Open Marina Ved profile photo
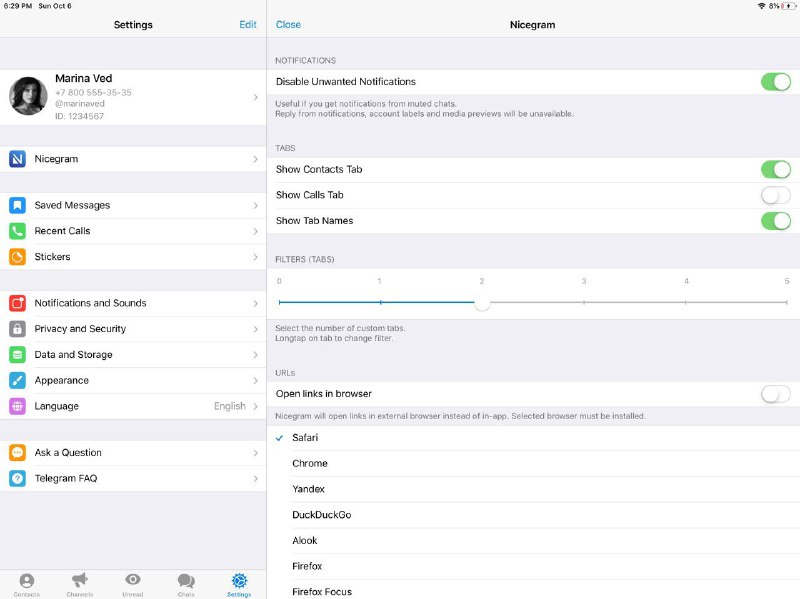This screenshot has height=599, width=800. 29,96
